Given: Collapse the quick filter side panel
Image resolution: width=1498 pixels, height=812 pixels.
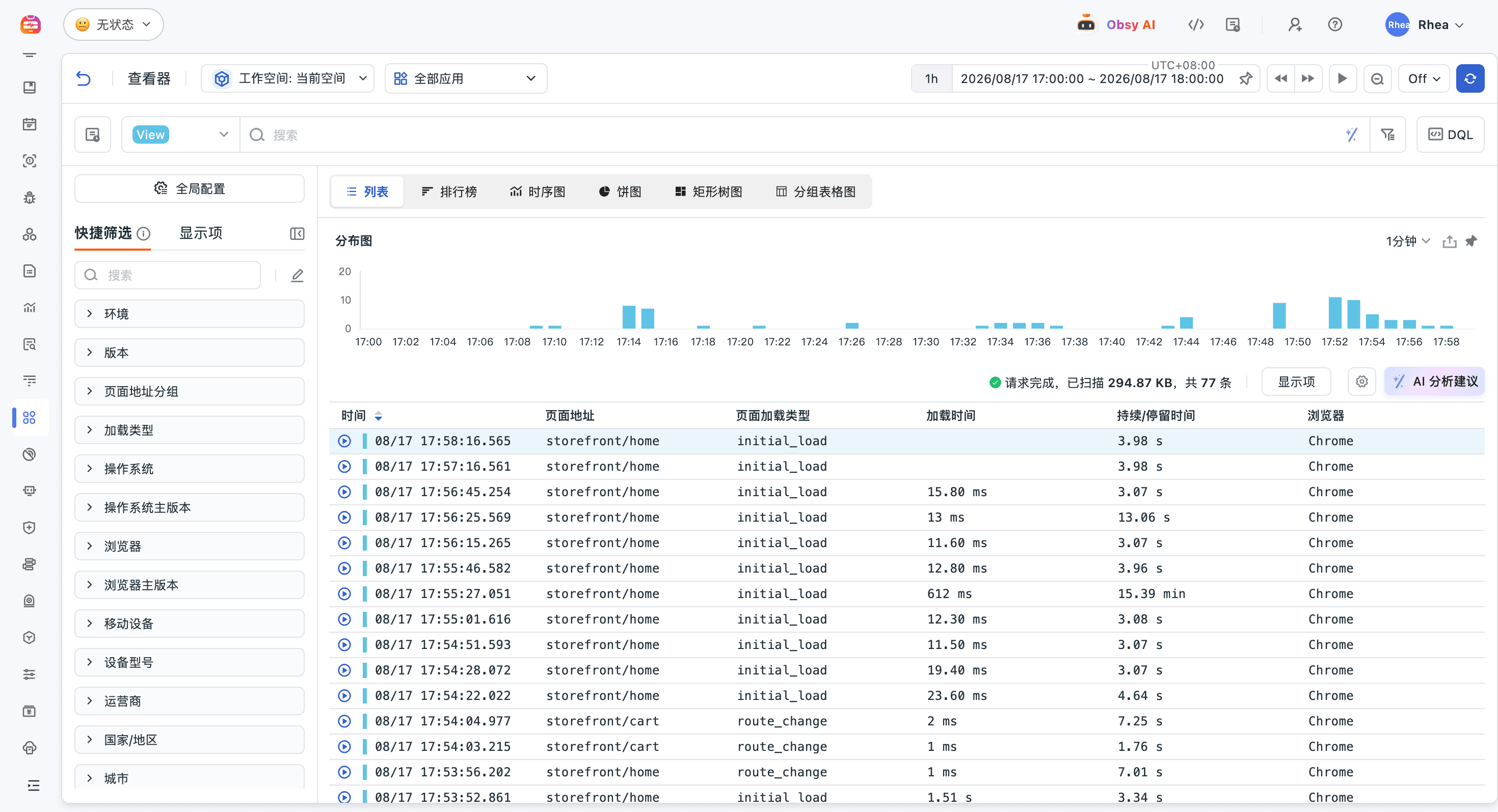Looking at the screenshot, I should coord(297,234).
